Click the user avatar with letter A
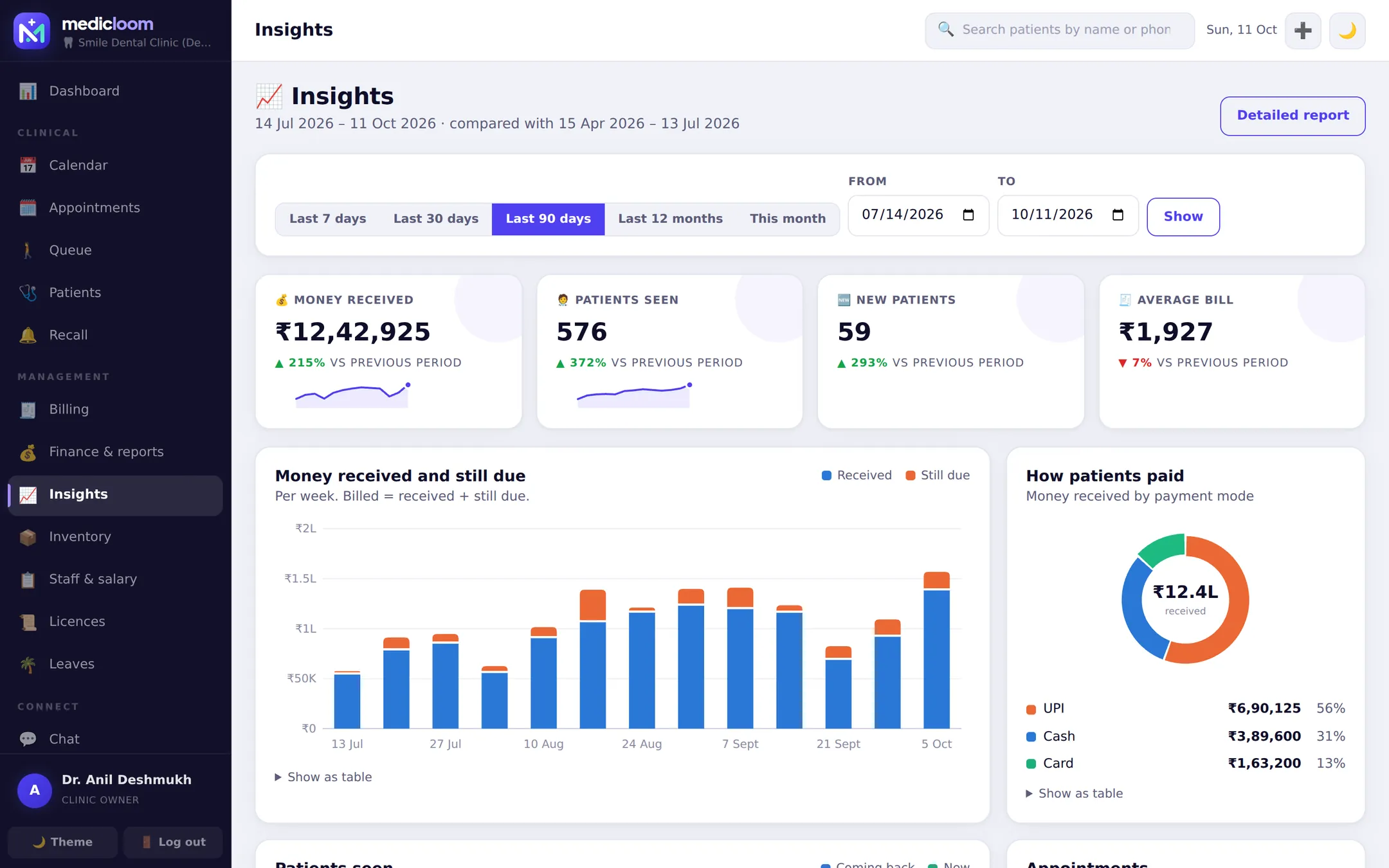Screen dimensions: 1389x868 point(35,790)
